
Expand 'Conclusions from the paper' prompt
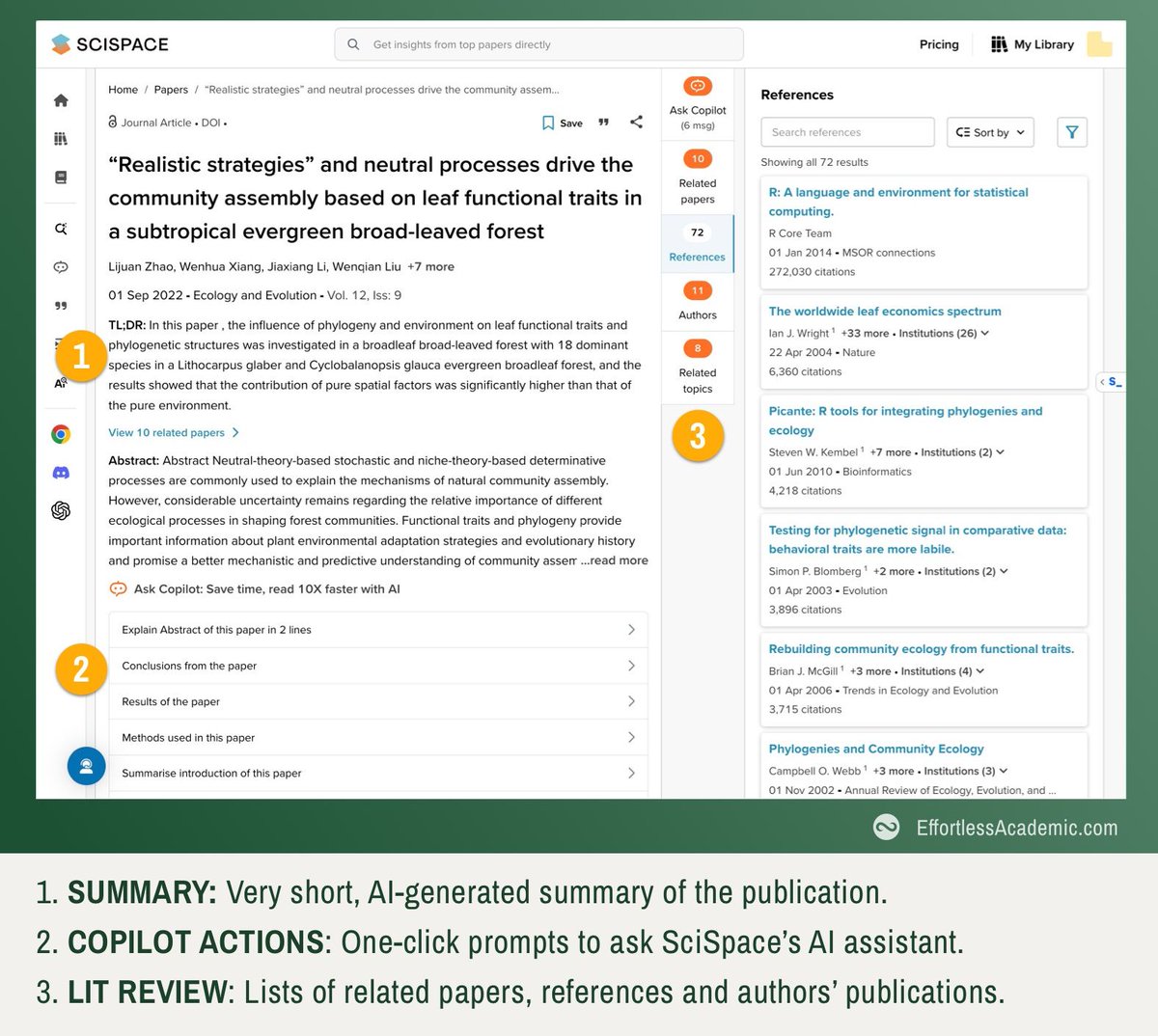point(378,666)
